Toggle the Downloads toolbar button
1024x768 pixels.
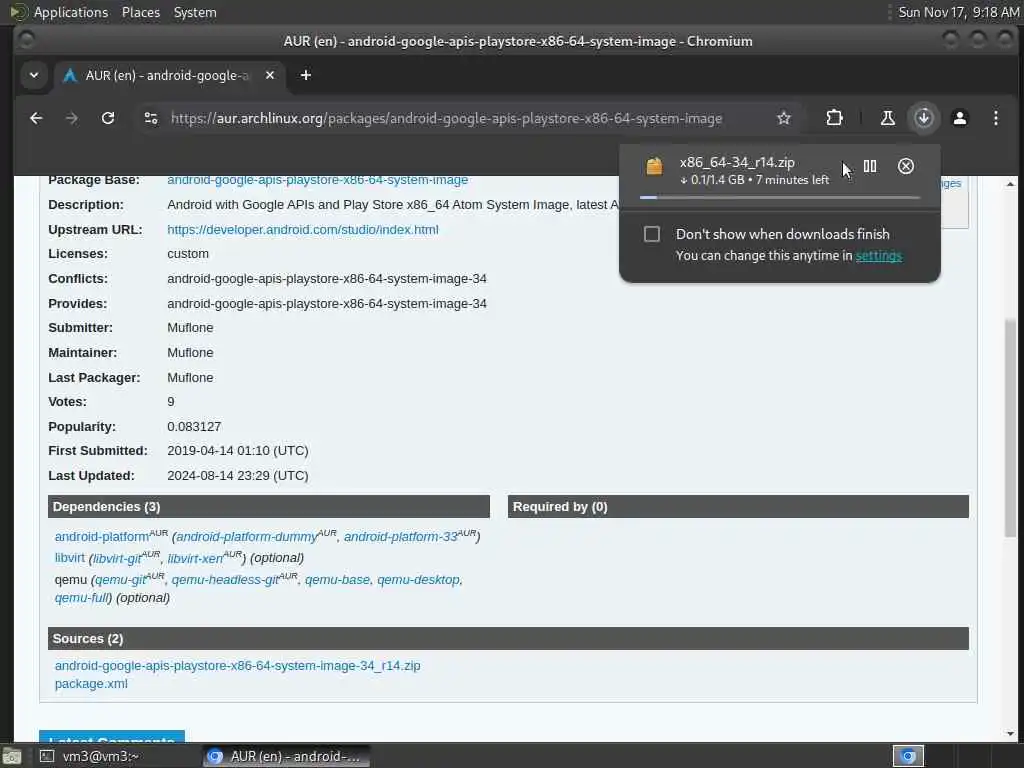tap(923, 118)
